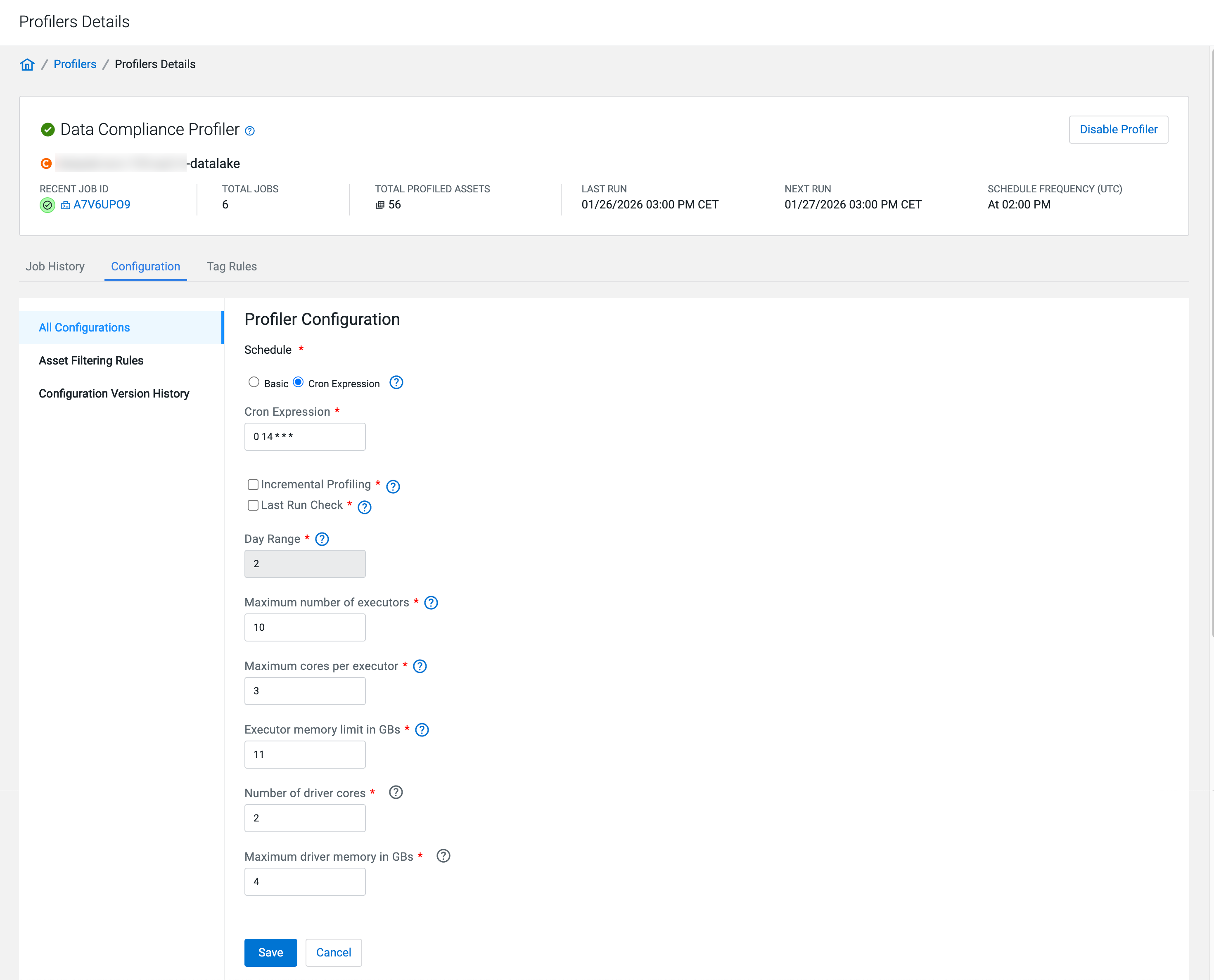This screenshot has width=1214, height=980.
Task: Click help icon for Executor memory limit
Action: (x=422, y=730)
